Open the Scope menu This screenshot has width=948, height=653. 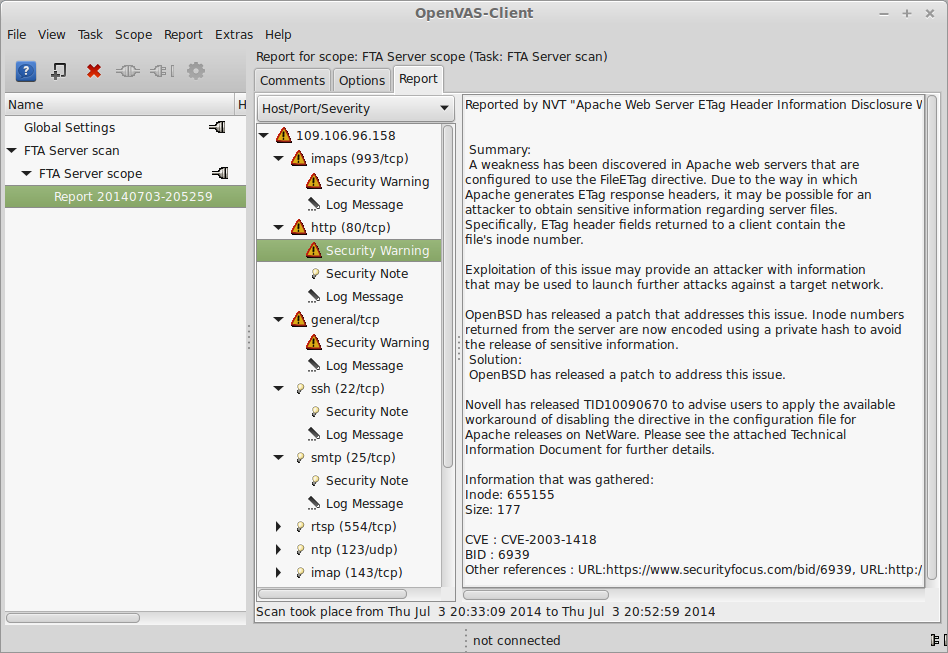point(134,34)
